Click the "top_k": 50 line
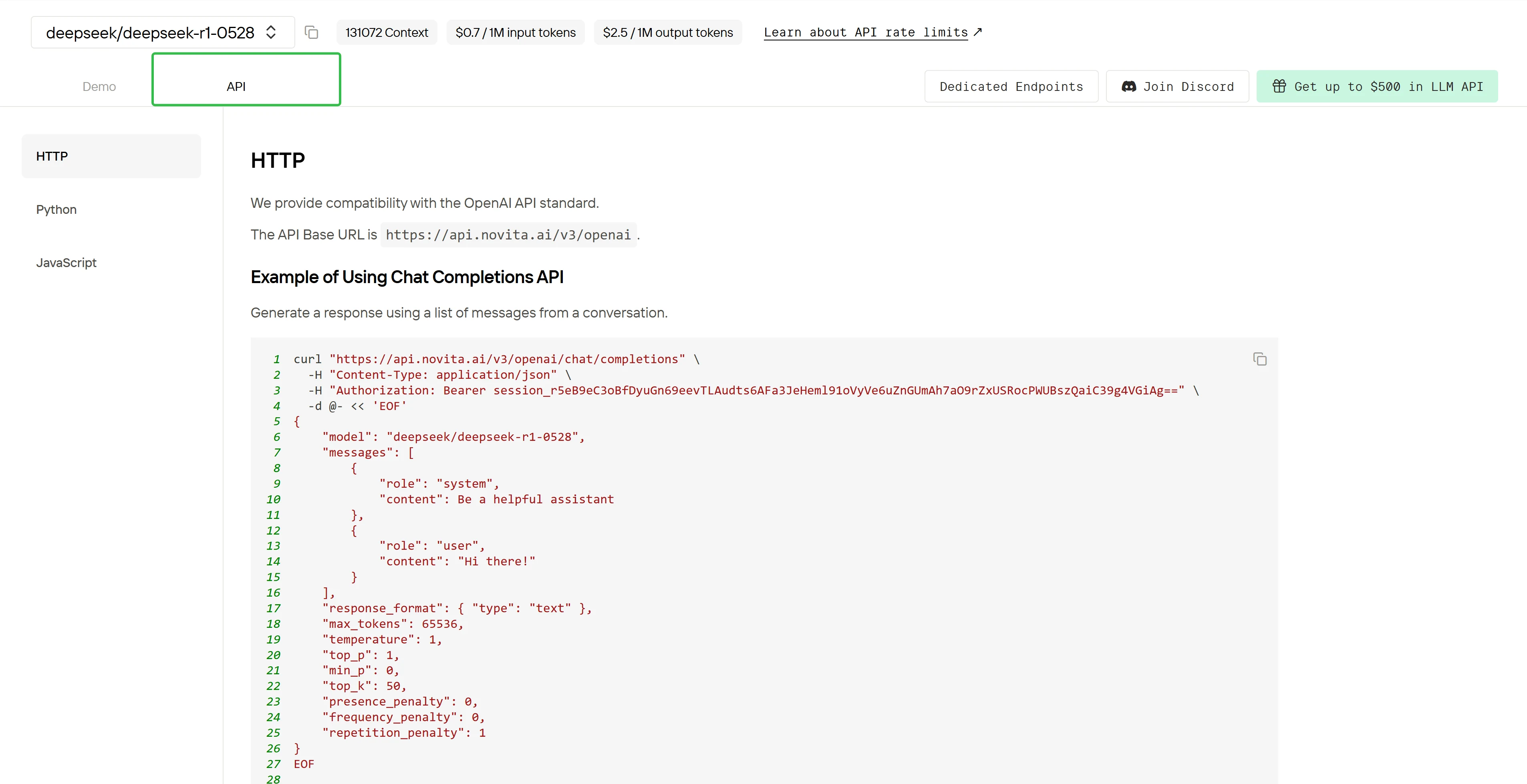 tap(364, 685)
